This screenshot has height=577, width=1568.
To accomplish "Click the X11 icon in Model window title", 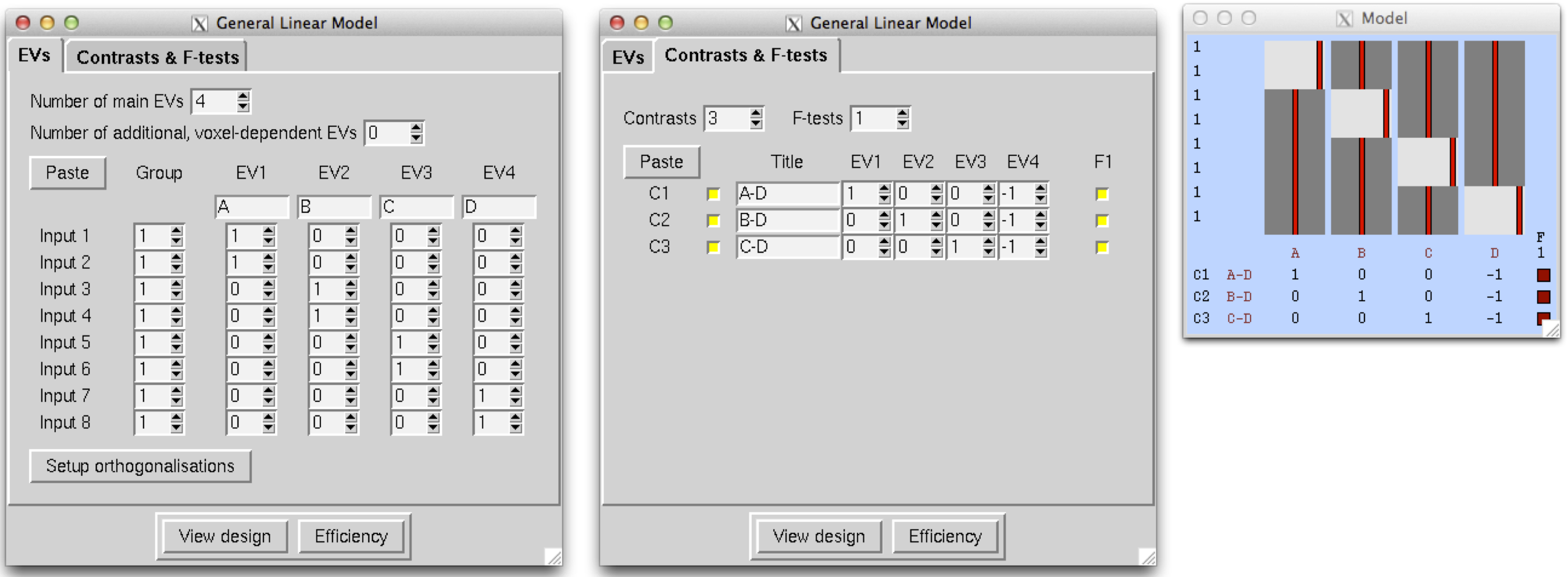I will (x=1344, y=19).
